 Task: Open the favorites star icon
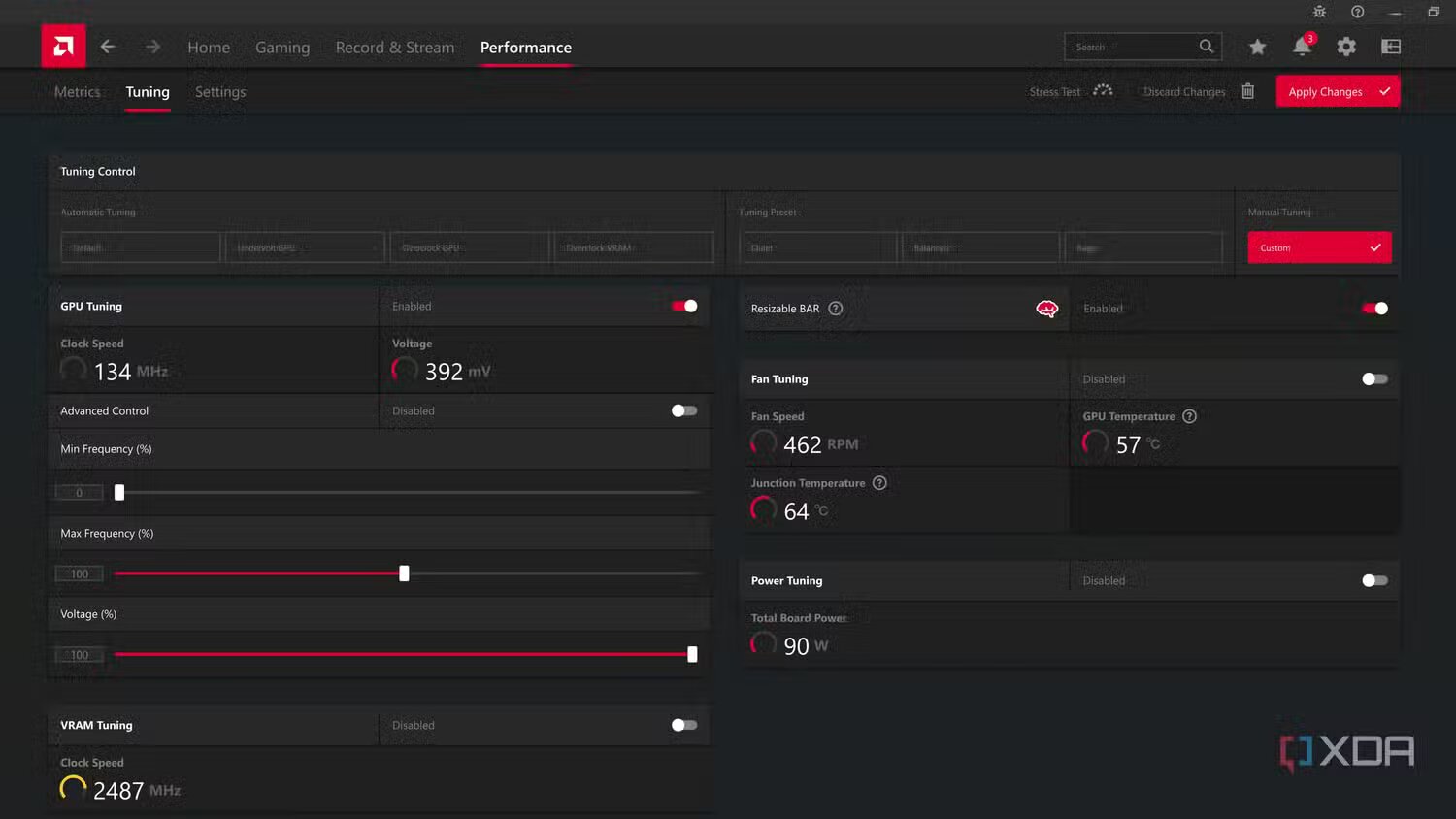[x=1257, y=47]
